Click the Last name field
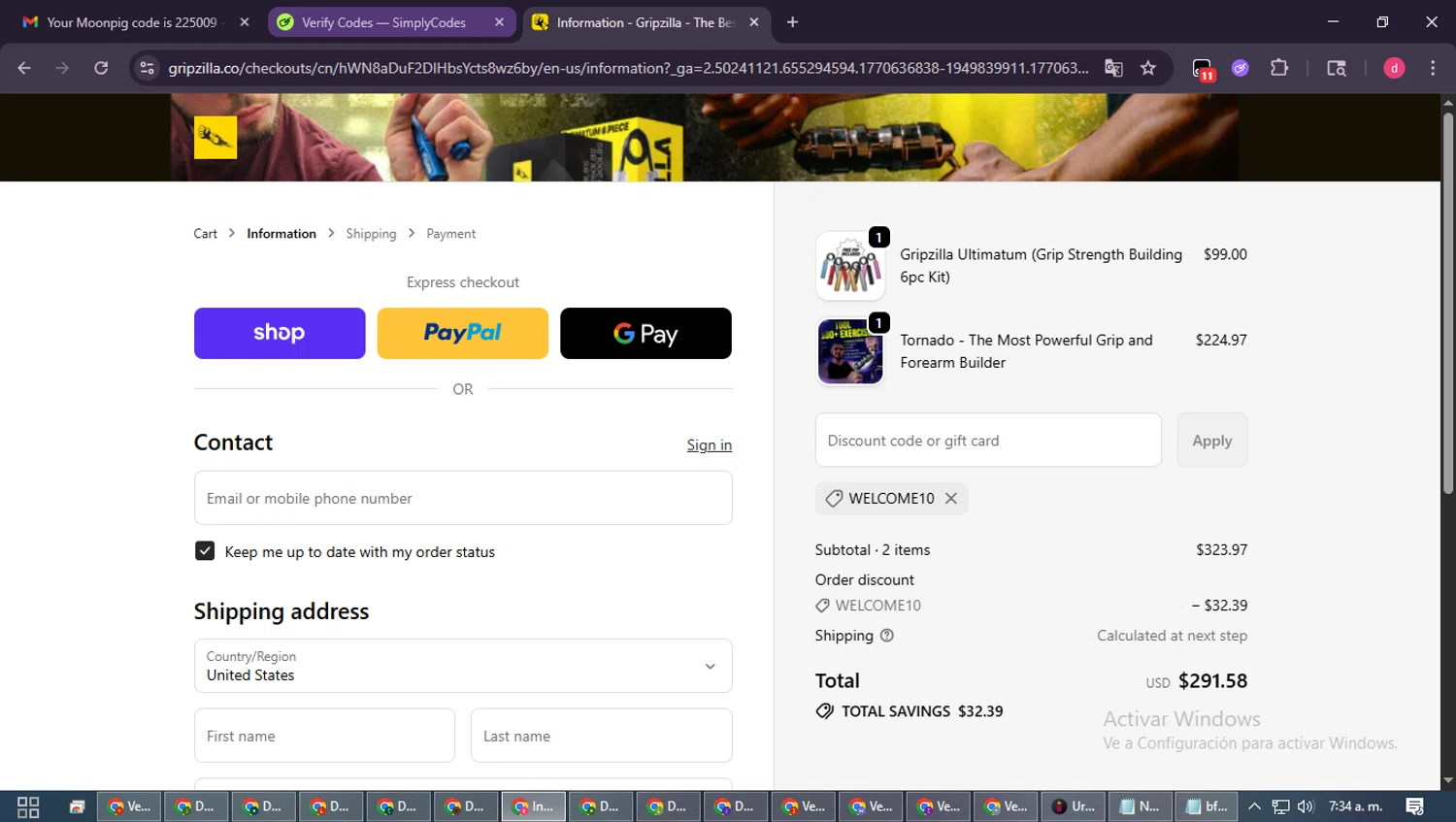Viewport: 1456px width, 822px height. click(x=602, y=736)
